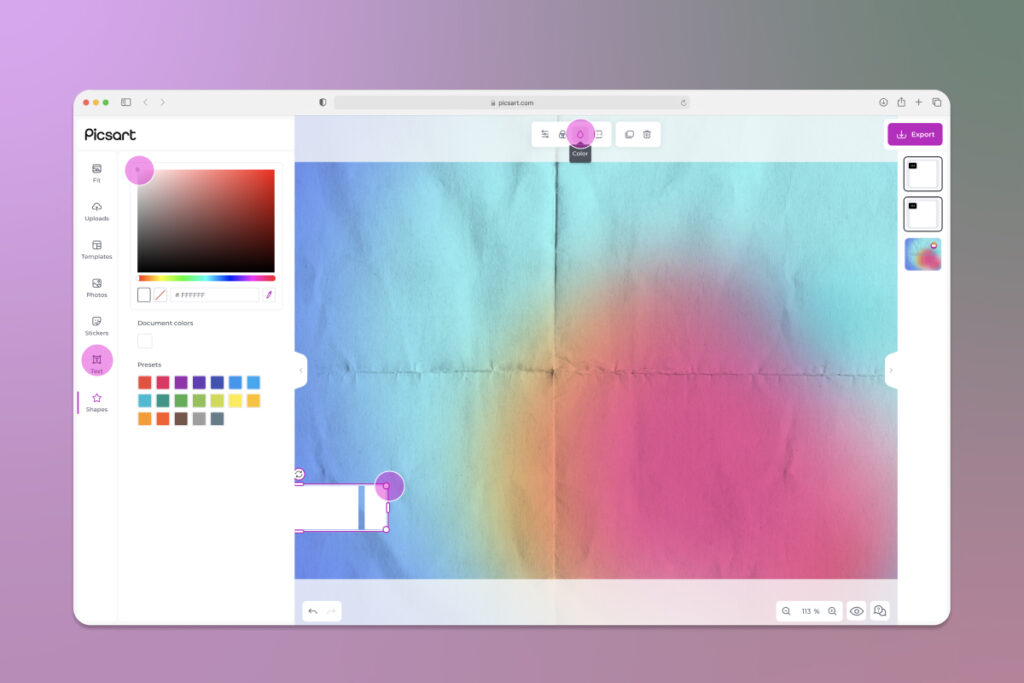
Task: Open the Color tool above the canvas
Action: point(580,133)
